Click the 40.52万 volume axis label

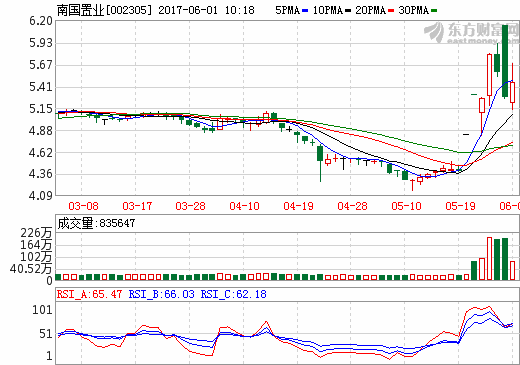point(31,269)
